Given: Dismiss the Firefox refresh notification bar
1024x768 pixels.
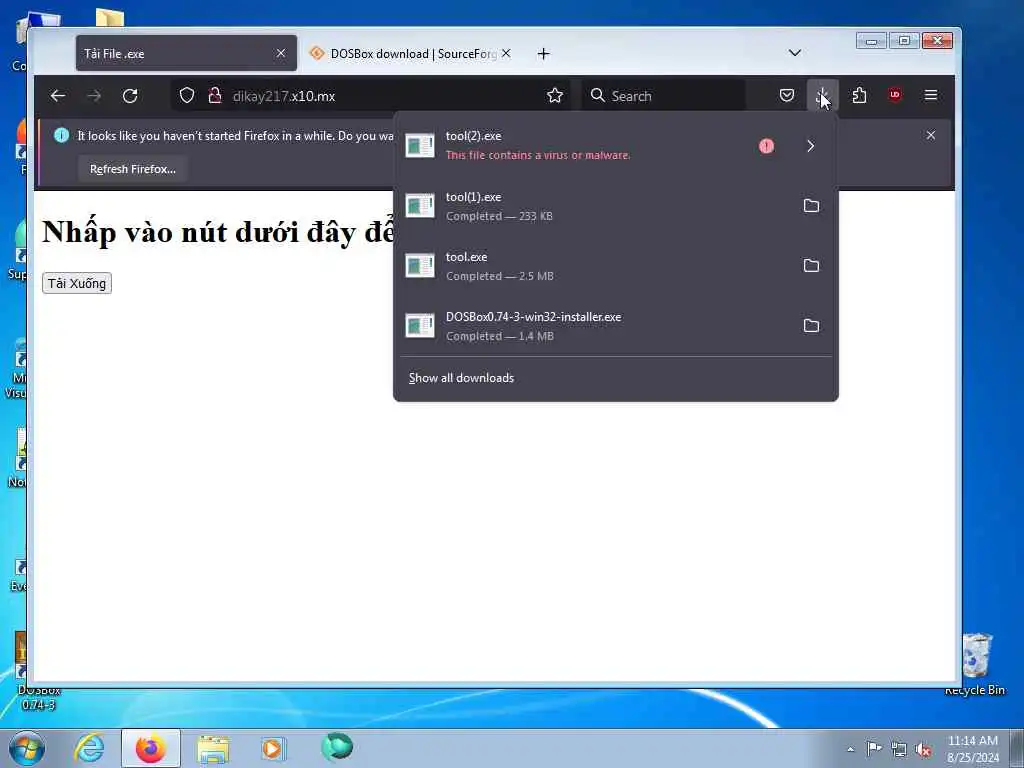Looking at the screenshot, I should tap(931, 135).
